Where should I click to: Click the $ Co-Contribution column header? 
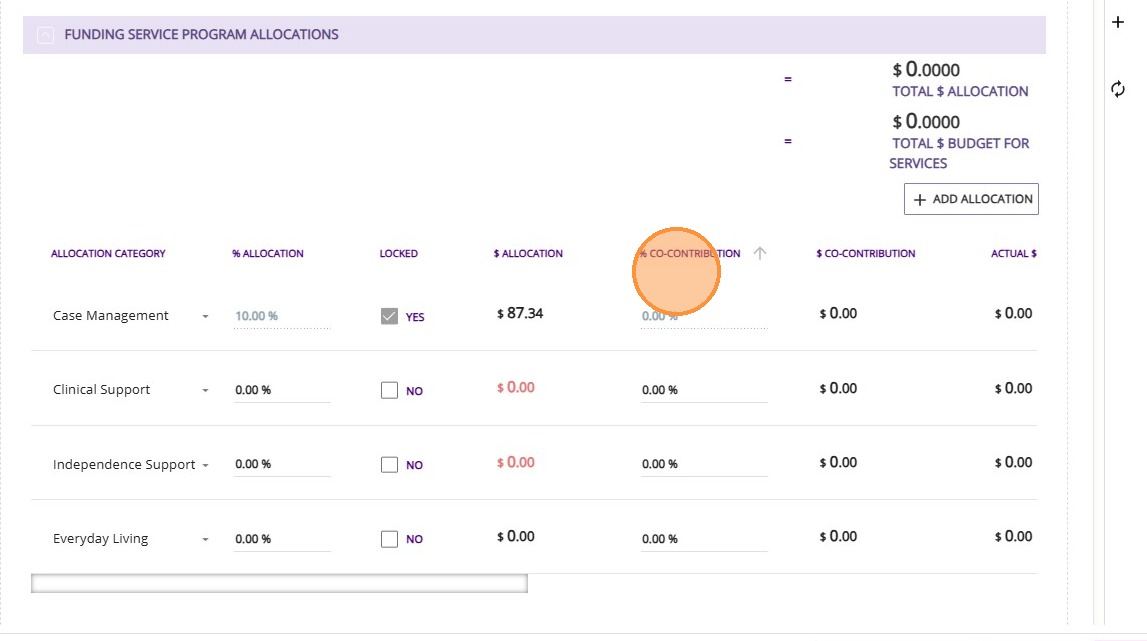865,254
